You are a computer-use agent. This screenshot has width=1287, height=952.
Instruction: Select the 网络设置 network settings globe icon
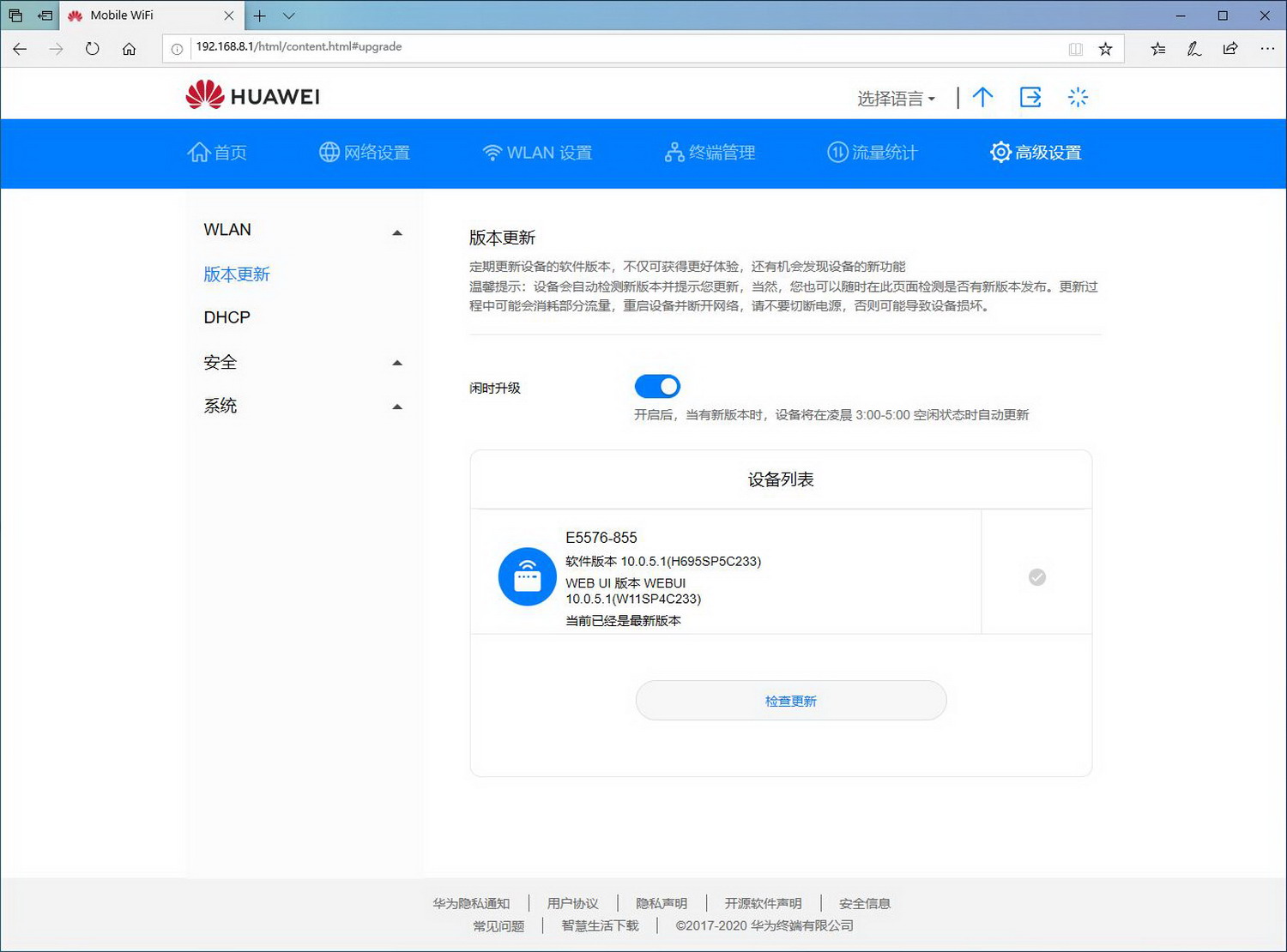pyautogui.click(x=329, y=152)
